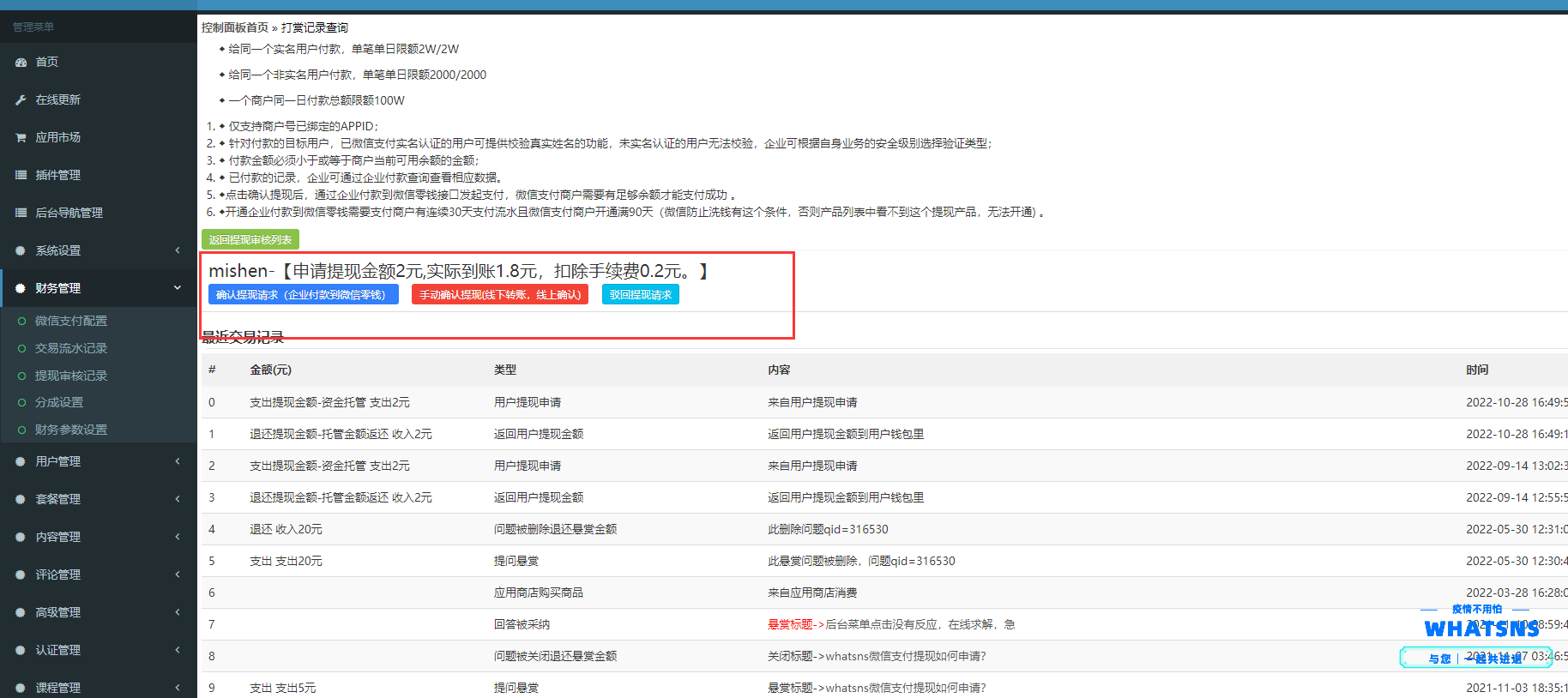Click the gear icon beside 系统设置
This screenshot has height=698, width=1568.
point(21,250)
